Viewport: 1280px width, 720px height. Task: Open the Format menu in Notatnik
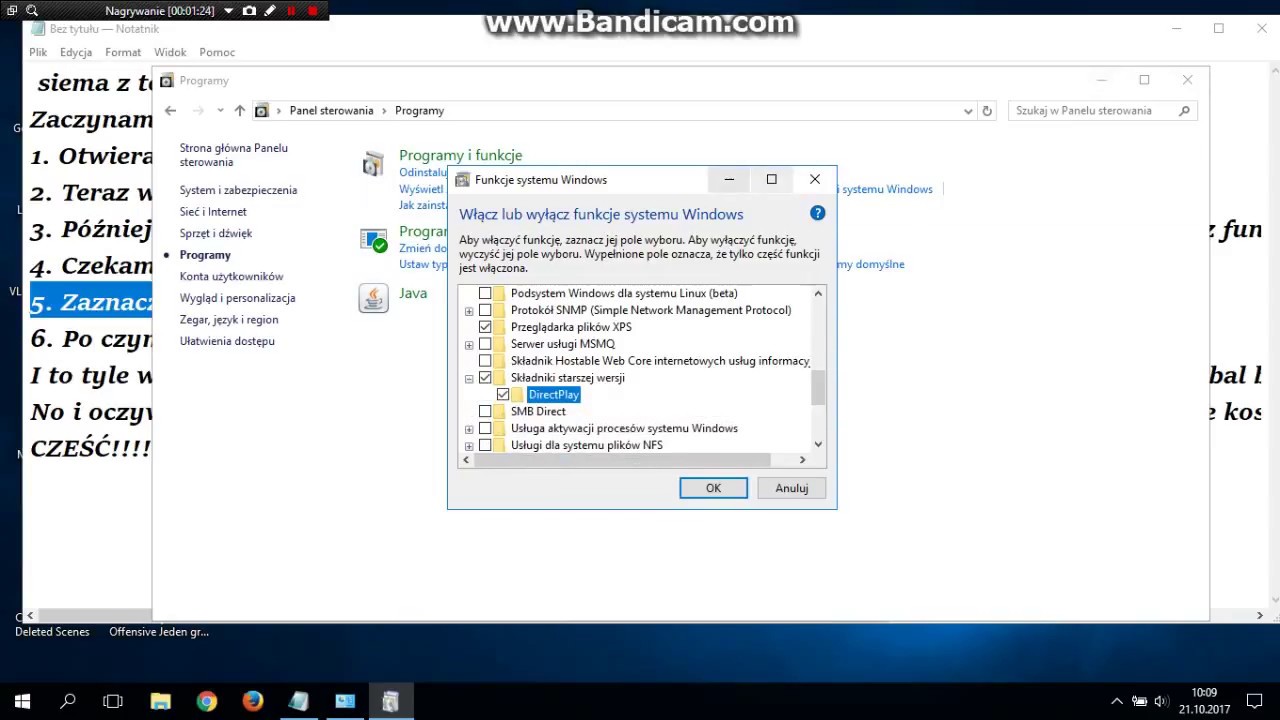click(123, 52)
